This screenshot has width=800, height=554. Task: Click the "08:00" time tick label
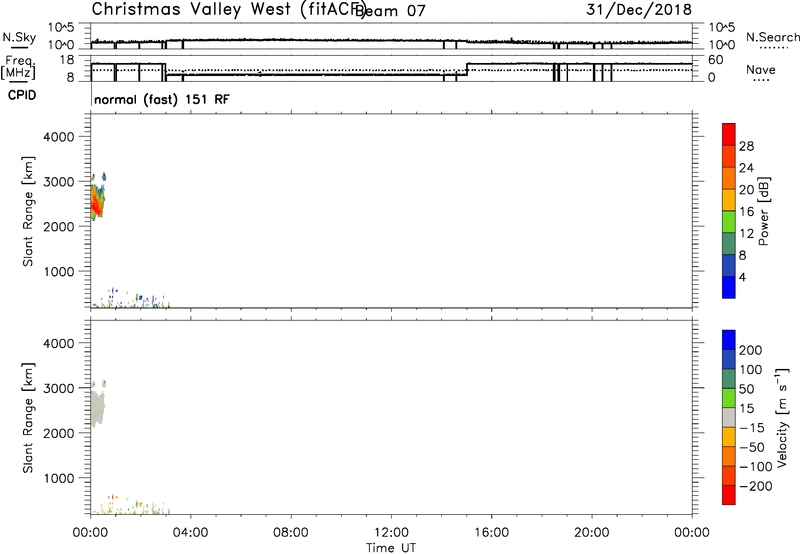click(x=291, y=533)
